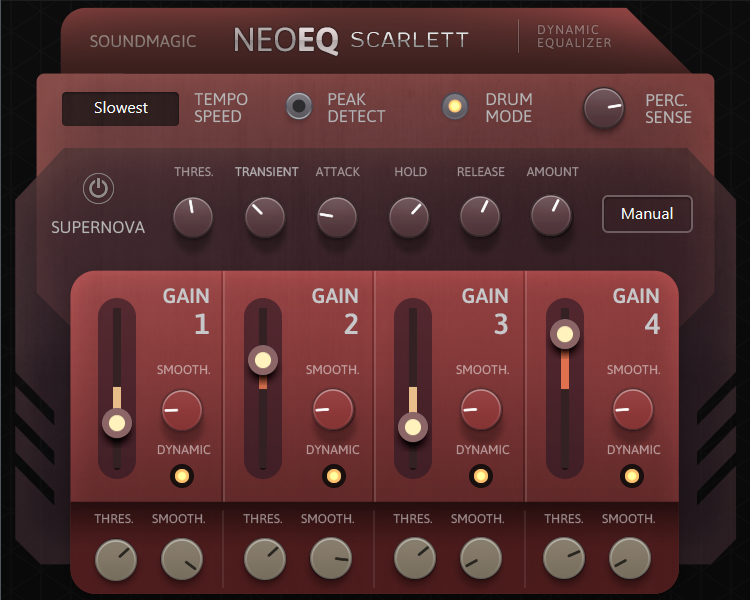
Task: Click the Hold knob
Action: pyautogui.click(x=409, y=217)
